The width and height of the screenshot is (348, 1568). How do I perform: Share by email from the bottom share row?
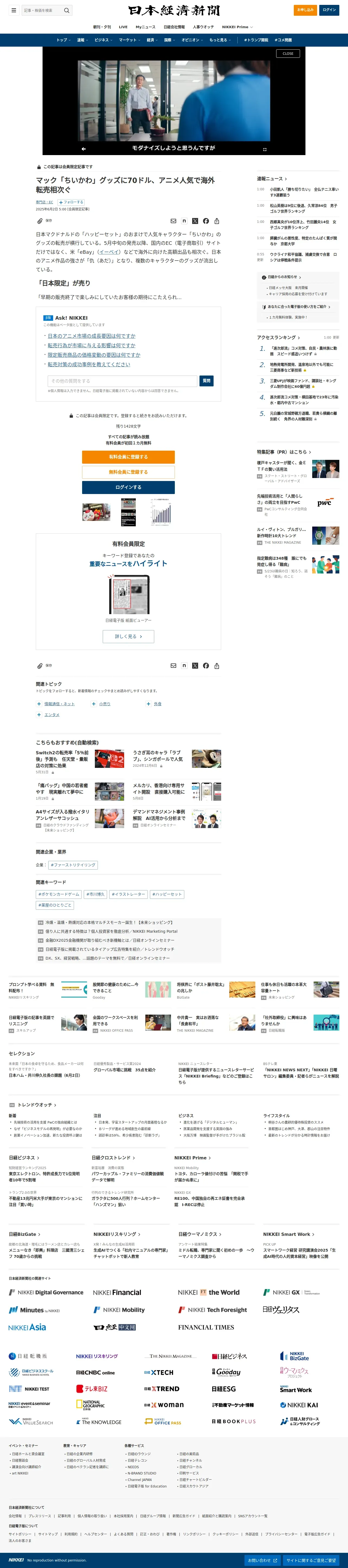173,665
